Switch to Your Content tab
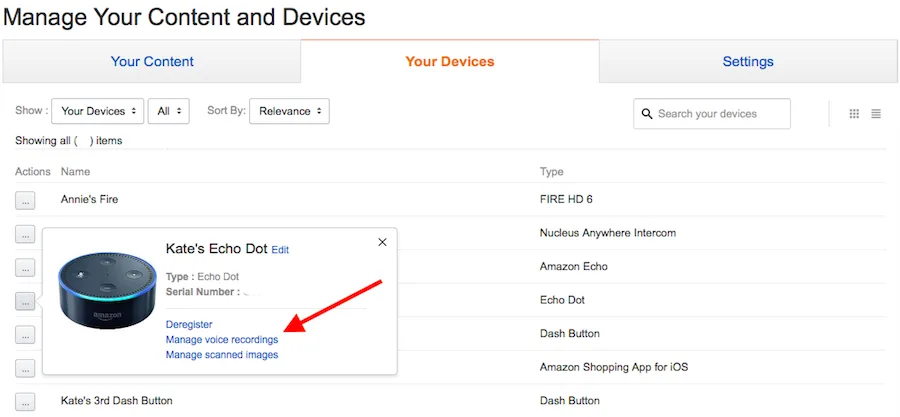Screen dimensions: 900x417 152,61
